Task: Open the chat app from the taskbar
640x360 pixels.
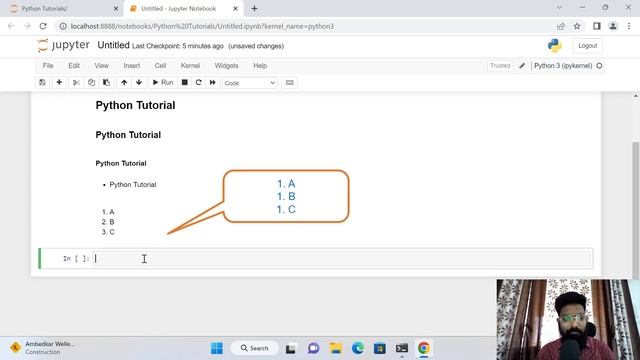Action: coord(313,348)
